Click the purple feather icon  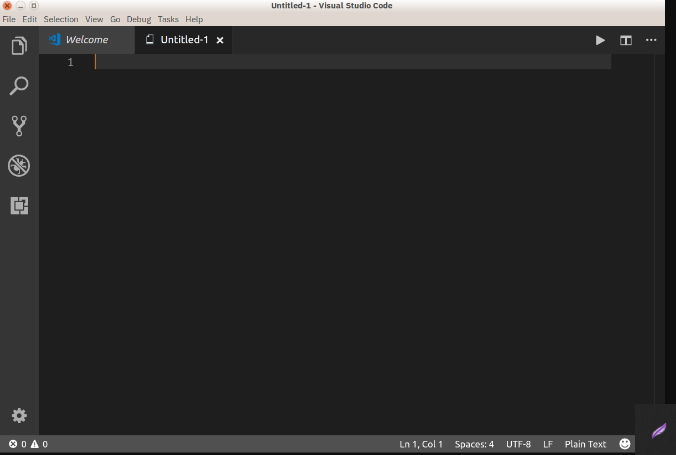click(x=659, y=430)
